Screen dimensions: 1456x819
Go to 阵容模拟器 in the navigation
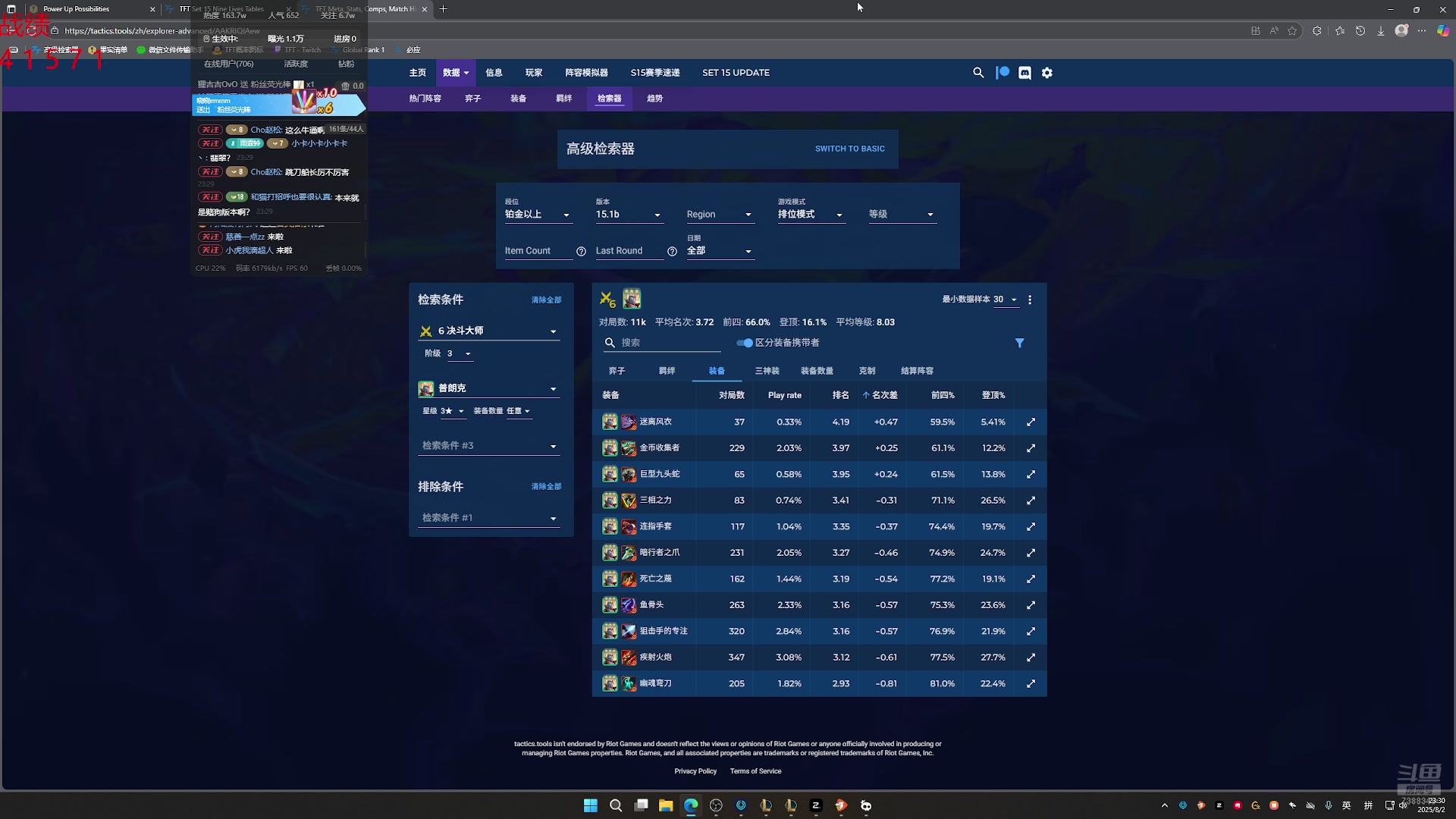(586, 73)
